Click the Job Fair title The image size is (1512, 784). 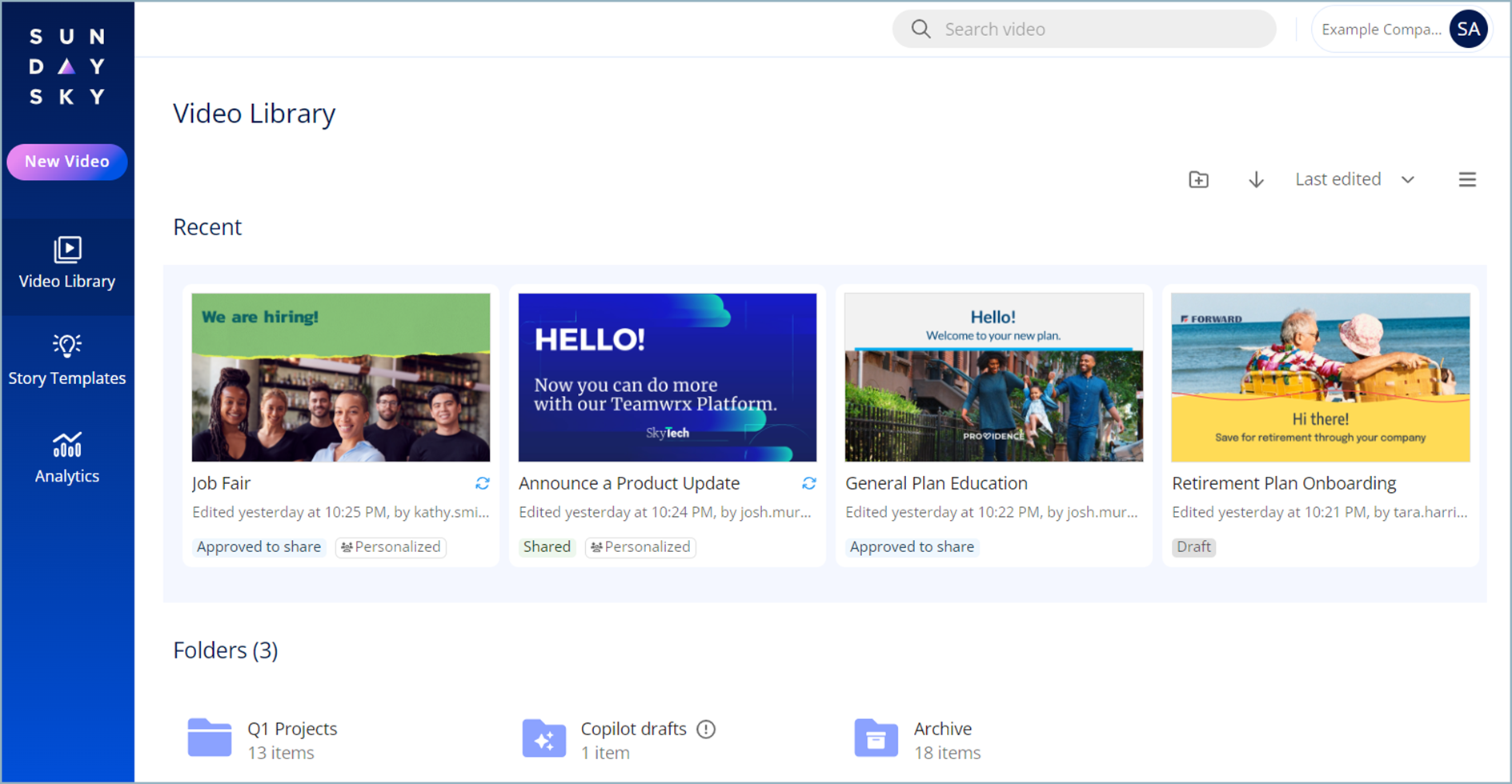tap(221, 483)
